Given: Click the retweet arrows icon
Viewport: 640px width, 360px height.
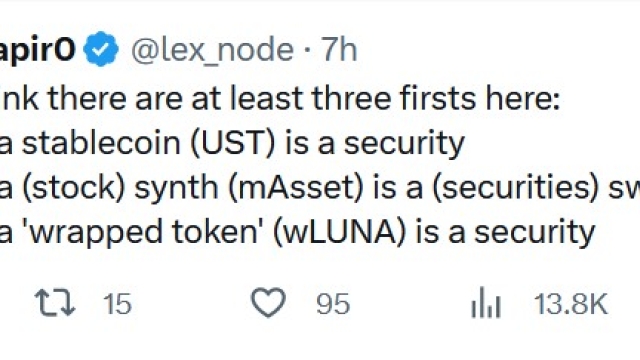Looking at the screenshot, I should [x=55, y=303].
